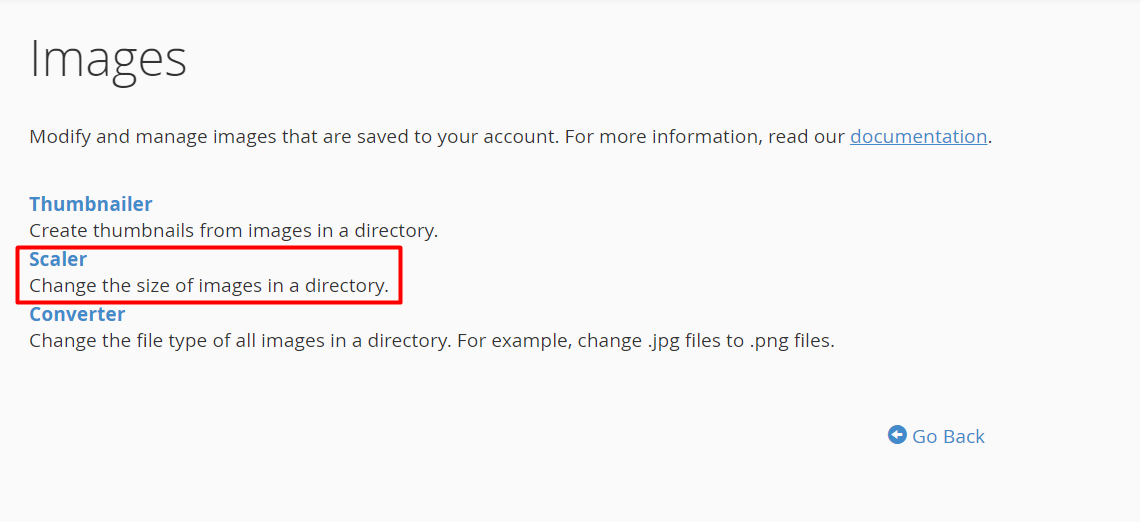Click the 'in a directory' text under Thumbnailer
The width and height of the screenshot is (1140, 522).
[x=372, y=231]
